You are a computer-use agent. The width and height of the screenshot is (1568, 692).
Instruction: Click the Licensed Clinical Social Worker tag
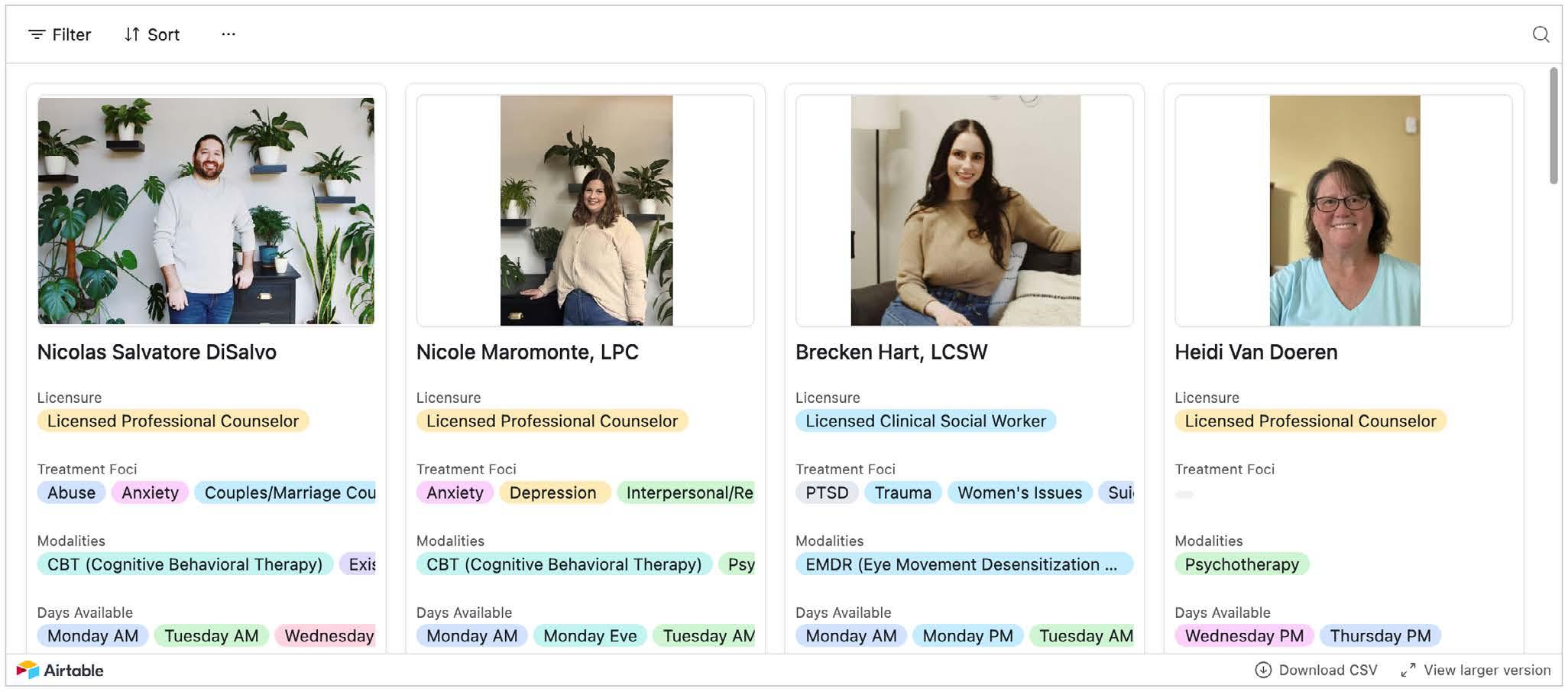925,421
